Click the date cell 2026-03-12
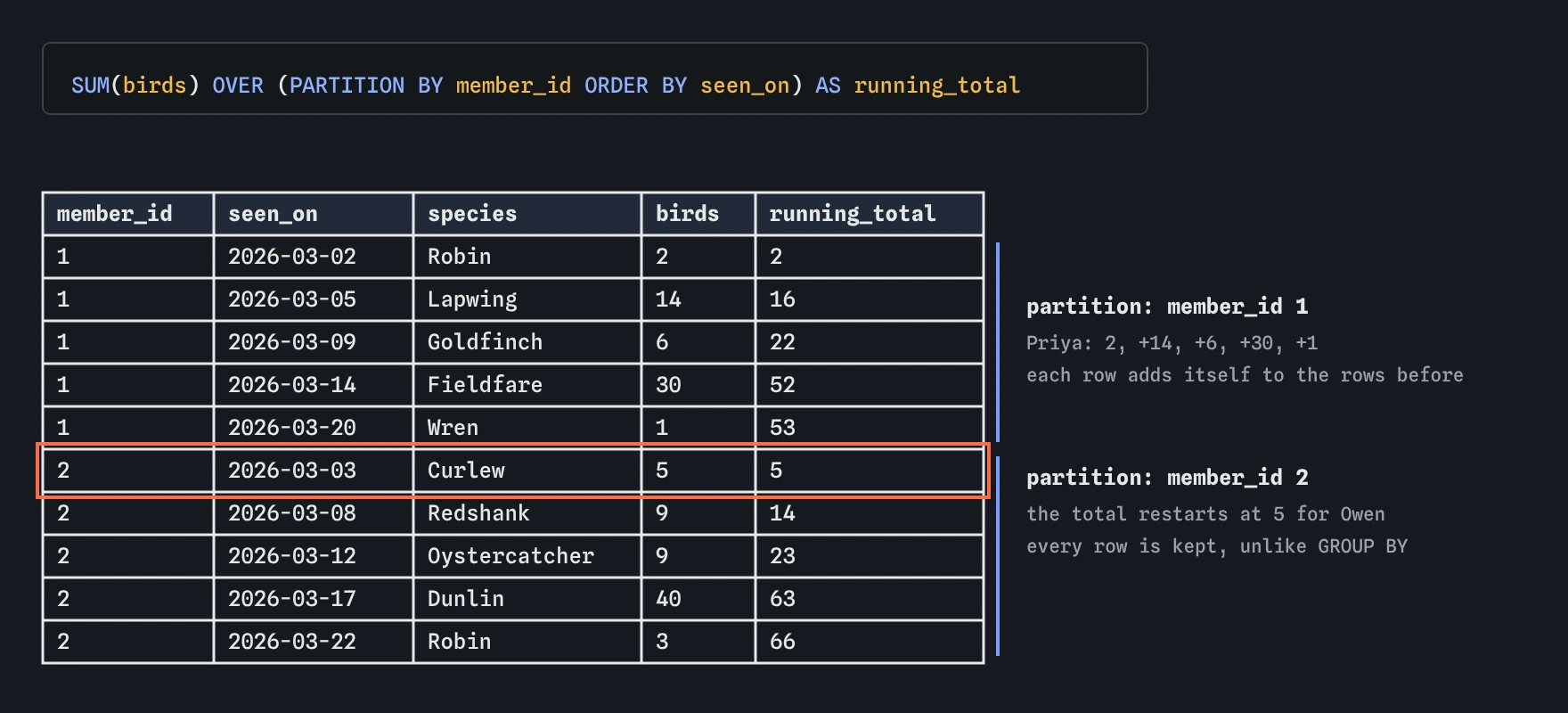Image resolution: width=1568 pixels, height=713 pixels. tap(314, 556)
